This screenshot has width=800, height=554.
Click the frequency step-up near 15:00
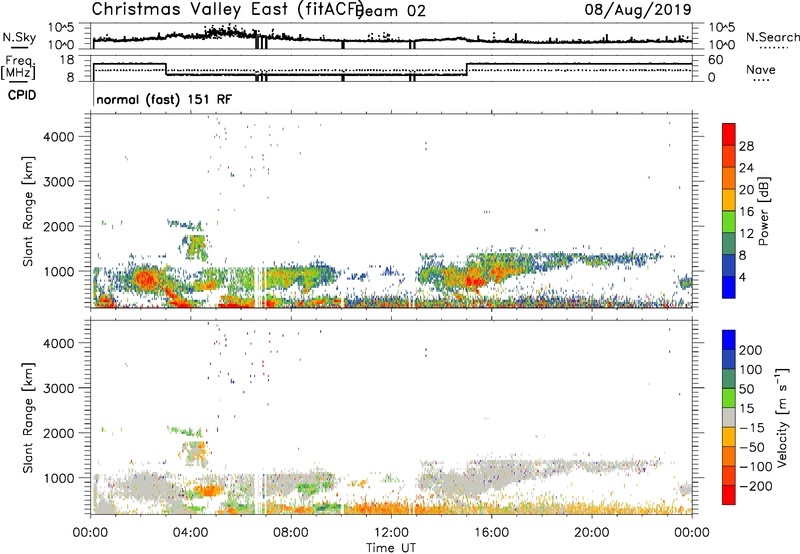coord(467,69)
